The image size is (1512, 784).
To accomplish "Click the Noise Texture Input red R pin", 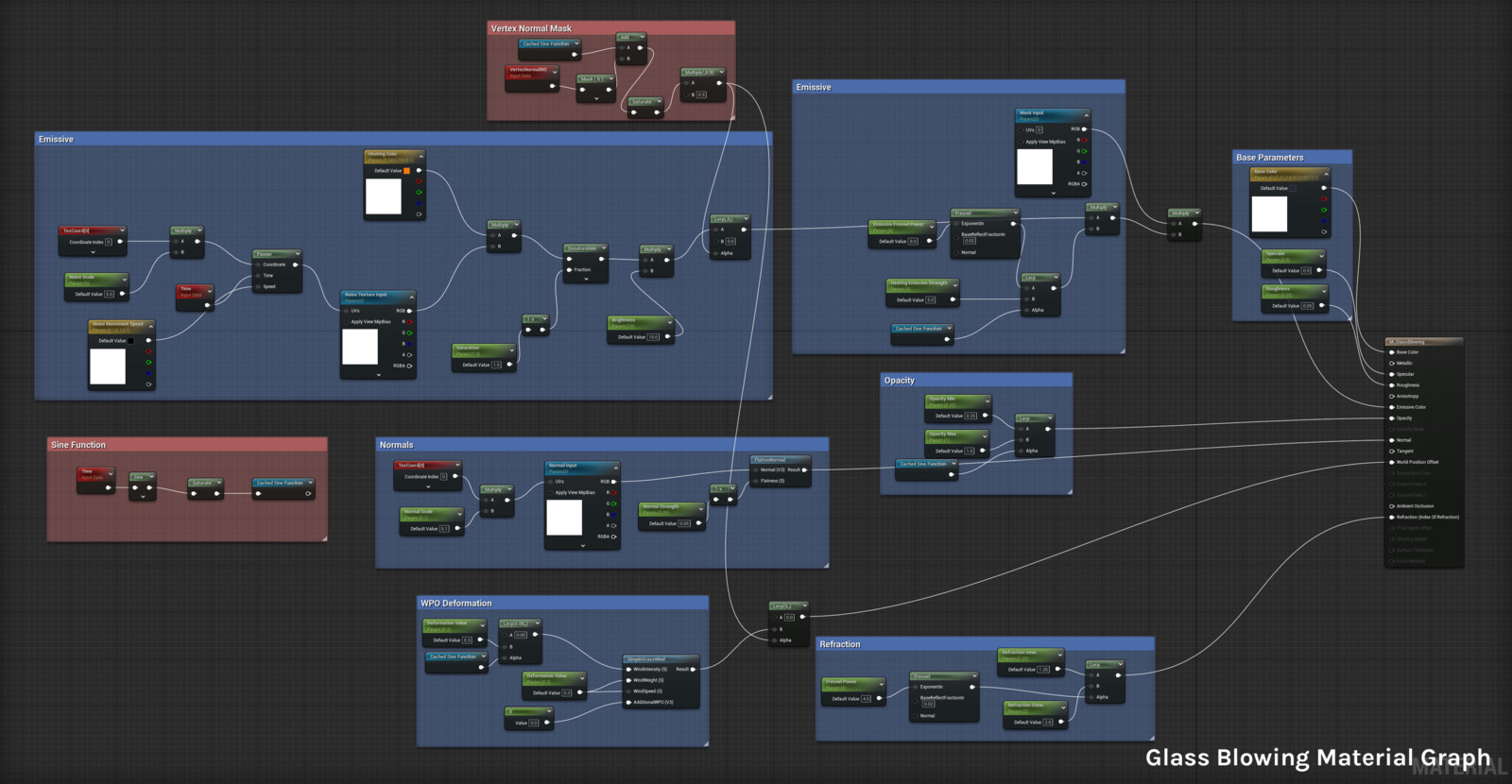I will click(x=409, y=322).
